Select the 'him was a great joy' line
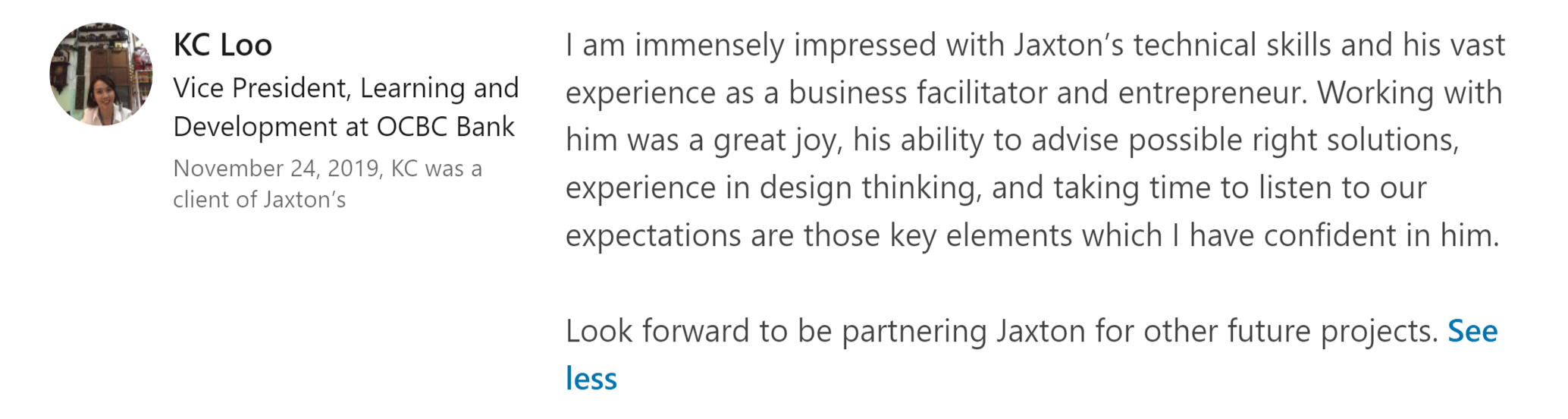 pyautogui.click(x=1012, y=141)
